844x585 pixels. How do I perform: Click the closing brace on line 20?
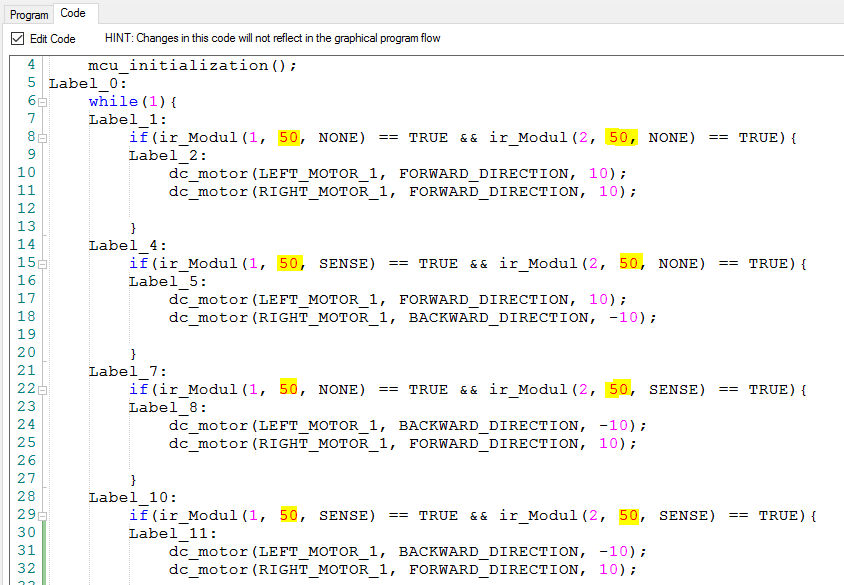(x=133, y=354)
